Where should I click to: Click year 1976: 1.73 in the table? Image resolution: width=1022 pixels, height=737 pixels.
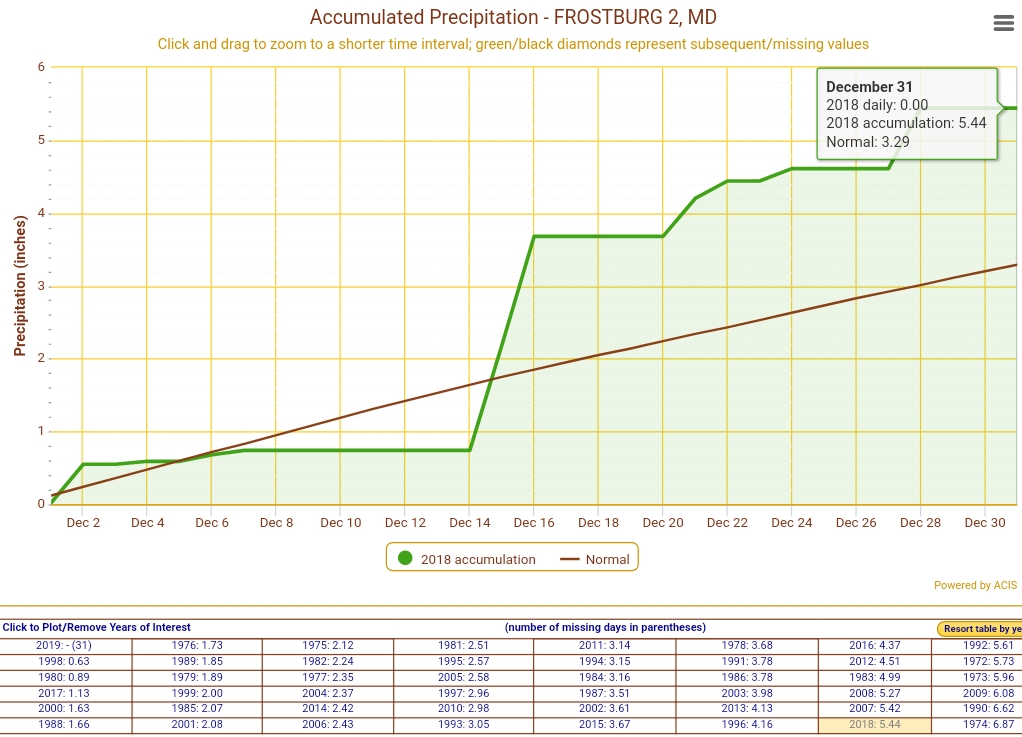[x=196, y=645]
